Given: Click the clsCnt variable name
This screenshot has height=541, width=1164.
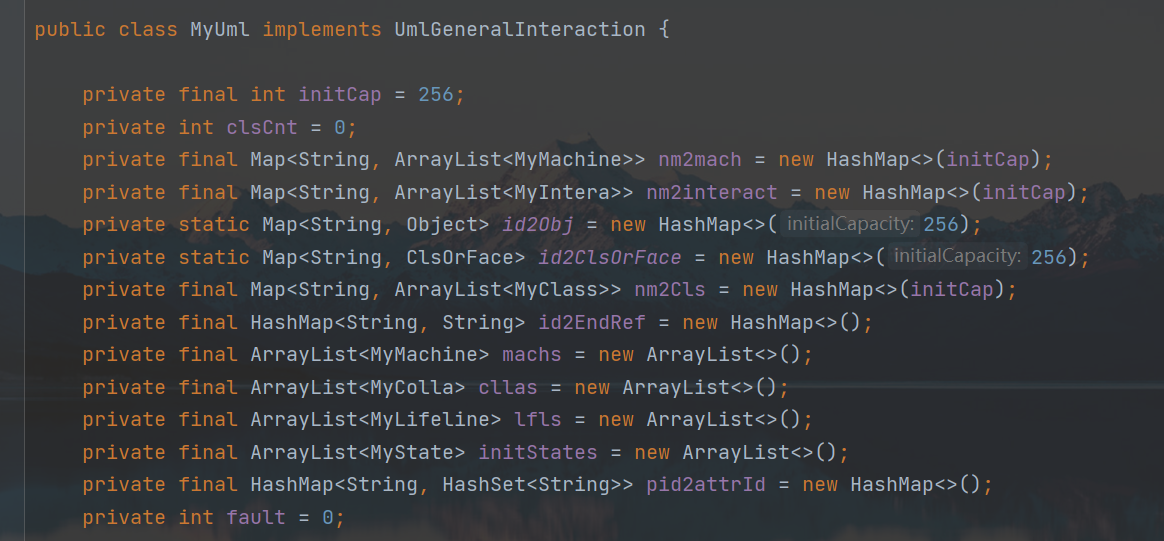Looking at the screenshot, I should pyautogui.click(x=262, y=127).
